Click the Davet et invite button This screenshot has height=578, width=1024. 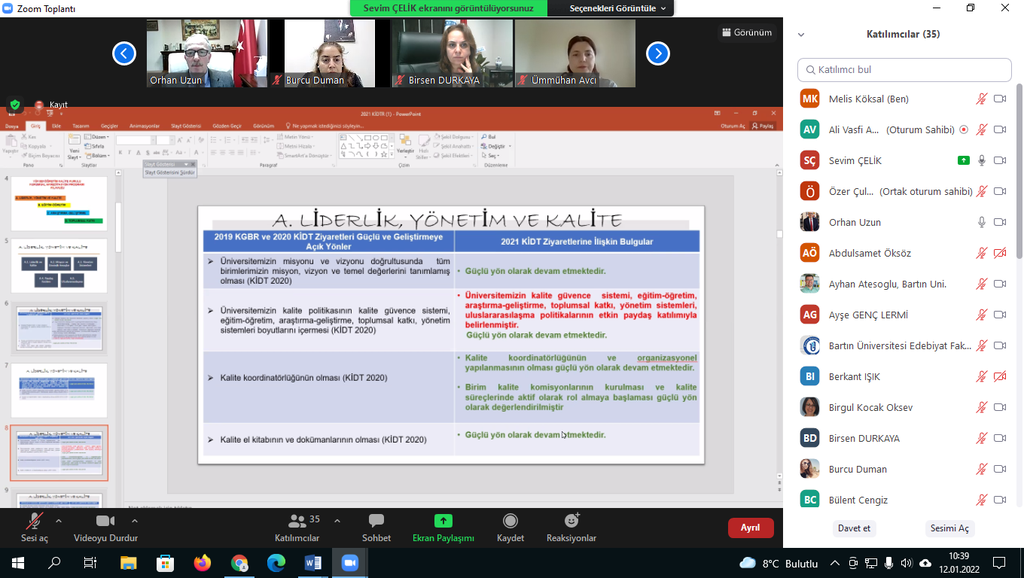[x=853, y=528]
